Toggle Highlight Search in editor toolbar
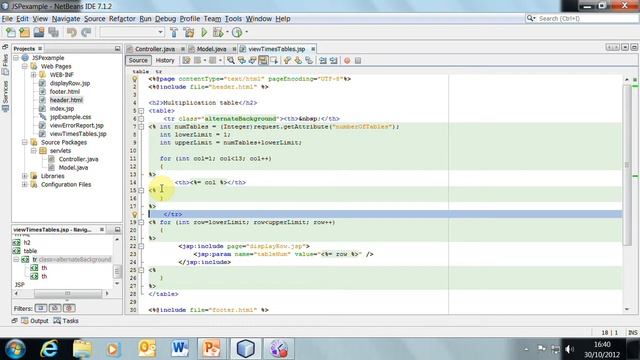640x360 pixels. [x=263, y=60]
